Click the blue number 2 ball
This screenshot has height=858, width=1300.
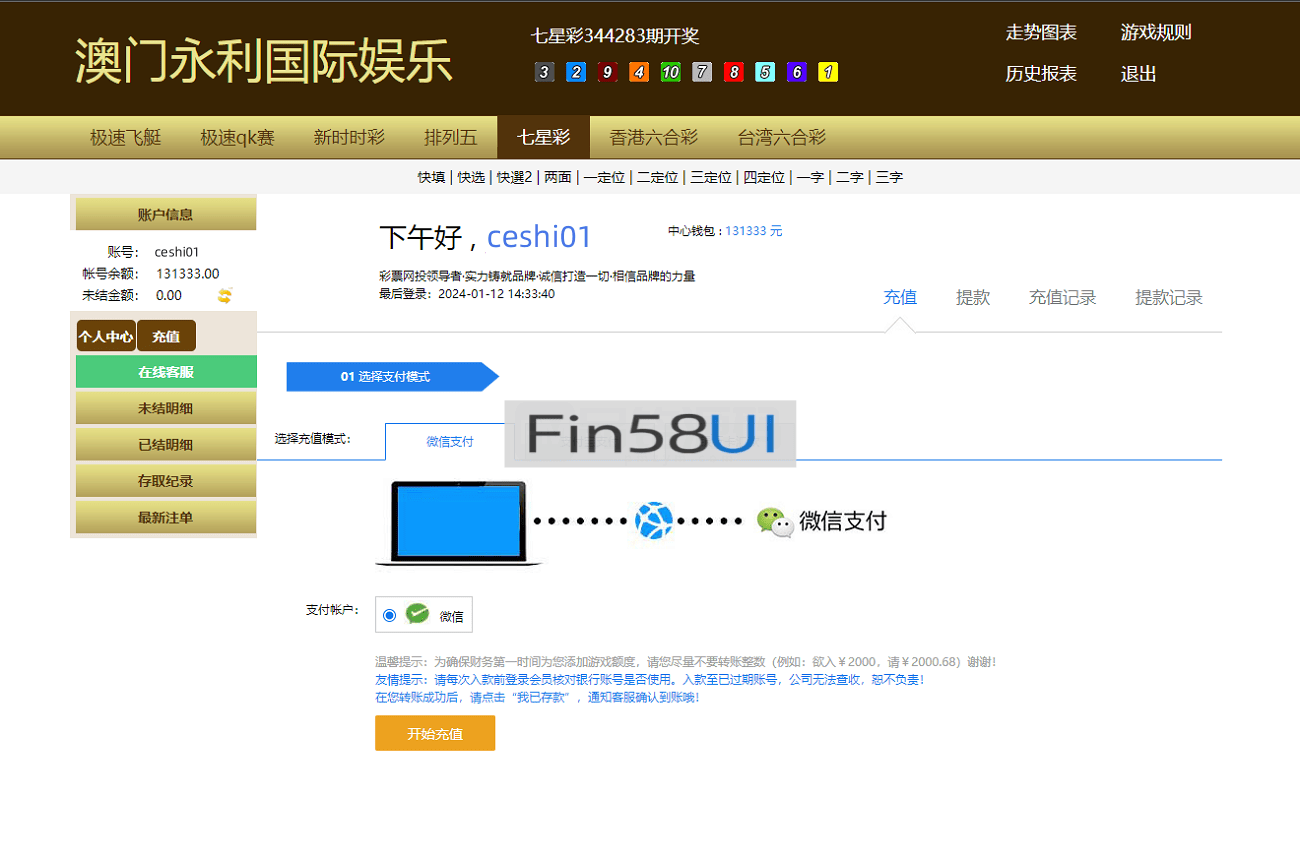(576, 72)
